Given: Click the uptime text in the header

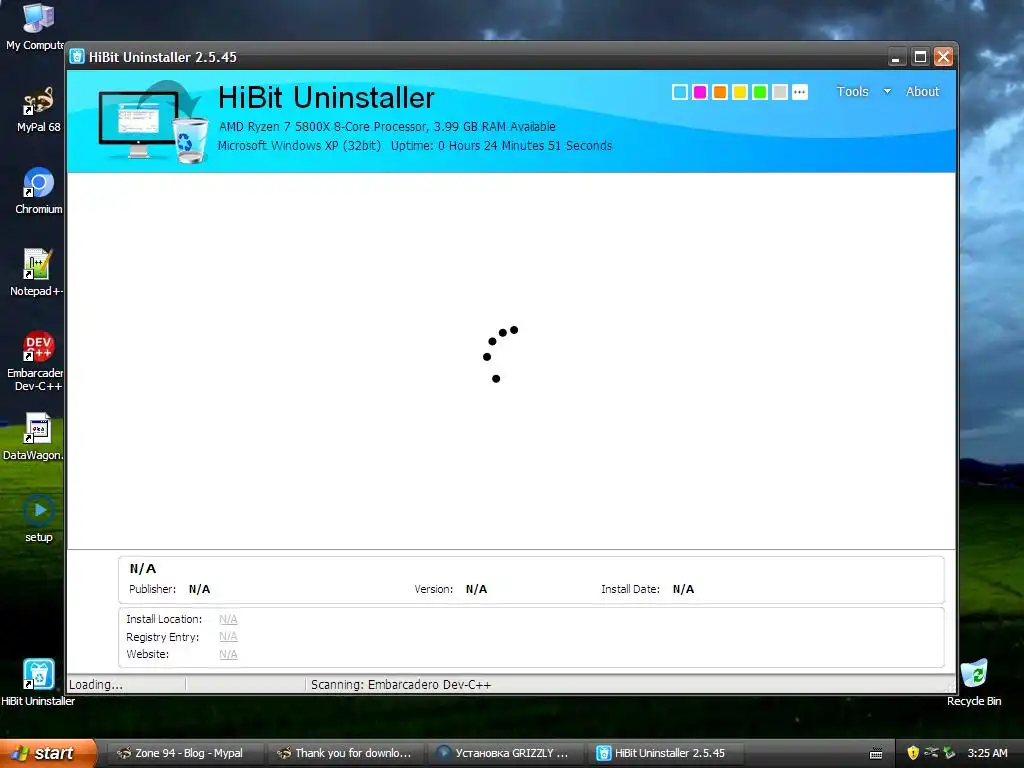Looking at the screenshot, I should (501, 146).
